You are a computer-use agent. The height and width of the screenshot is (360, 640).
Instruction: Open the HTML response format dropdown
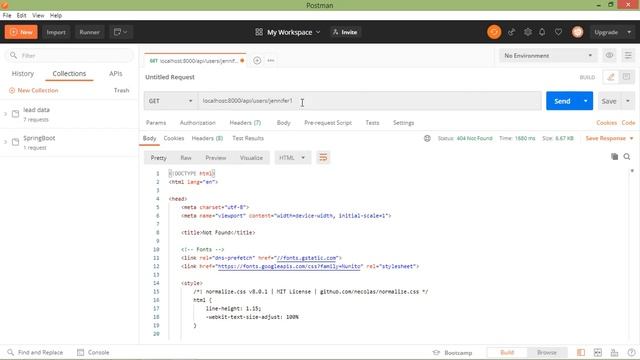[x=292, y=158]
